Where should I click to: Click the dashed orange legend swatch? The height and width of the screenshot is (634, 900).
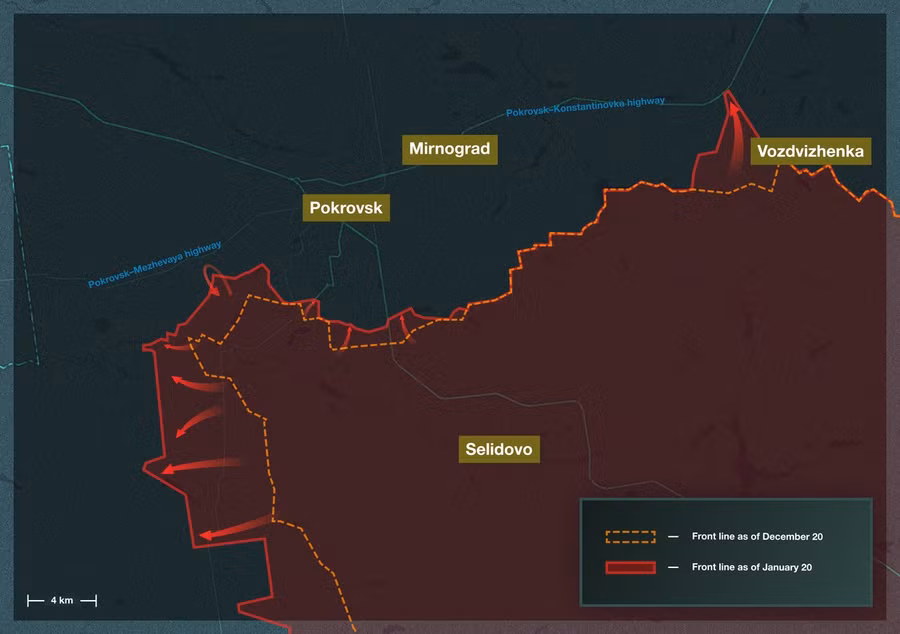630,537
